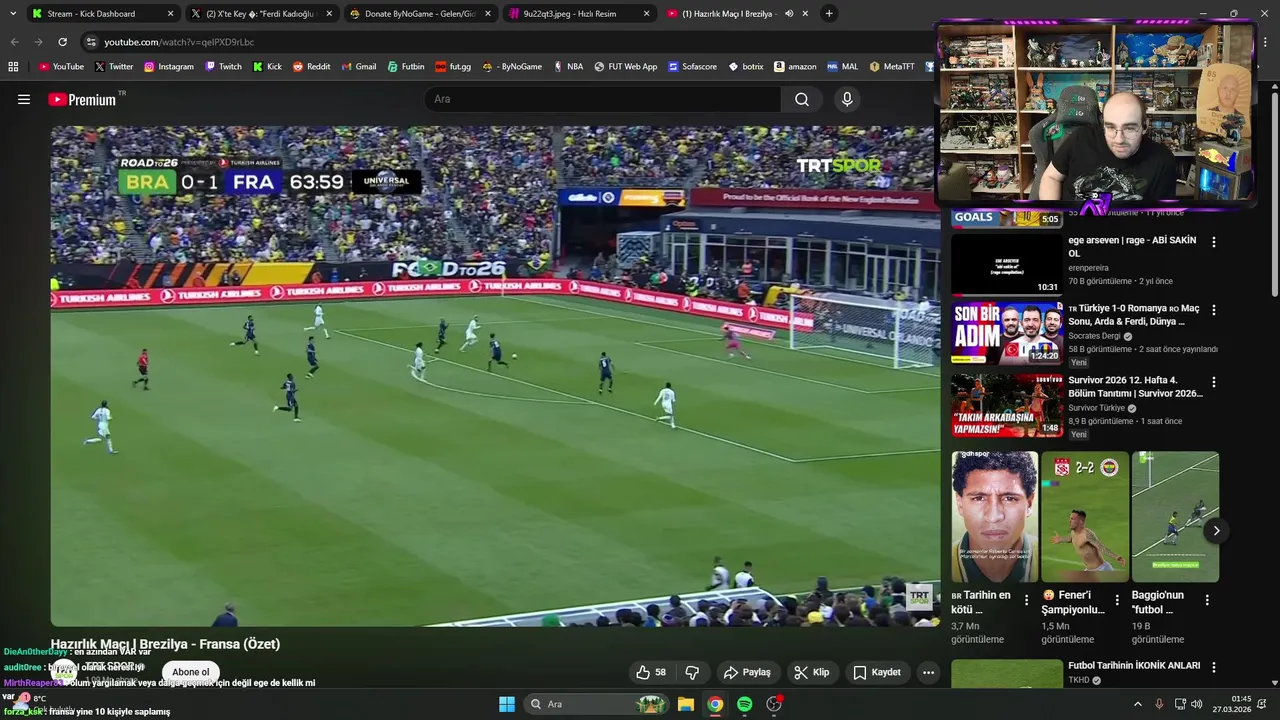
Task: Open Survivor 2026 'Takım arkadaşına' thumbnail
Action: pyautogui.click(x=1007, y=405)
